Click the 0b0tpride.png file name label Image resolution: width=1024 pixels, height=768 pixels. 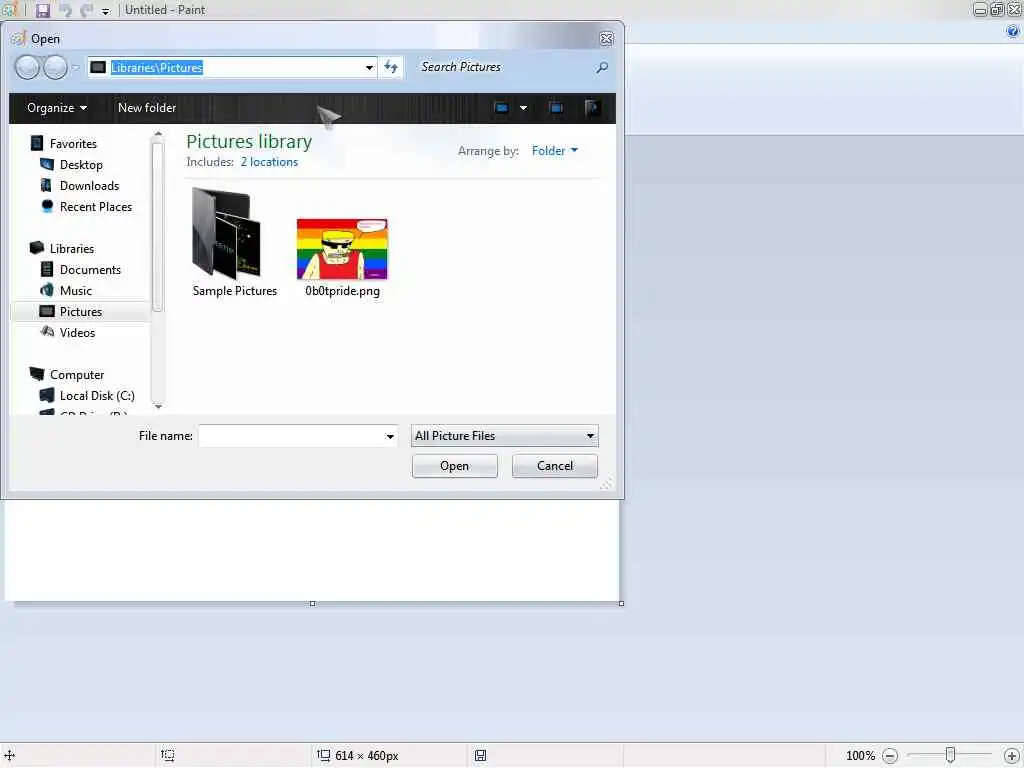[342, 291]
